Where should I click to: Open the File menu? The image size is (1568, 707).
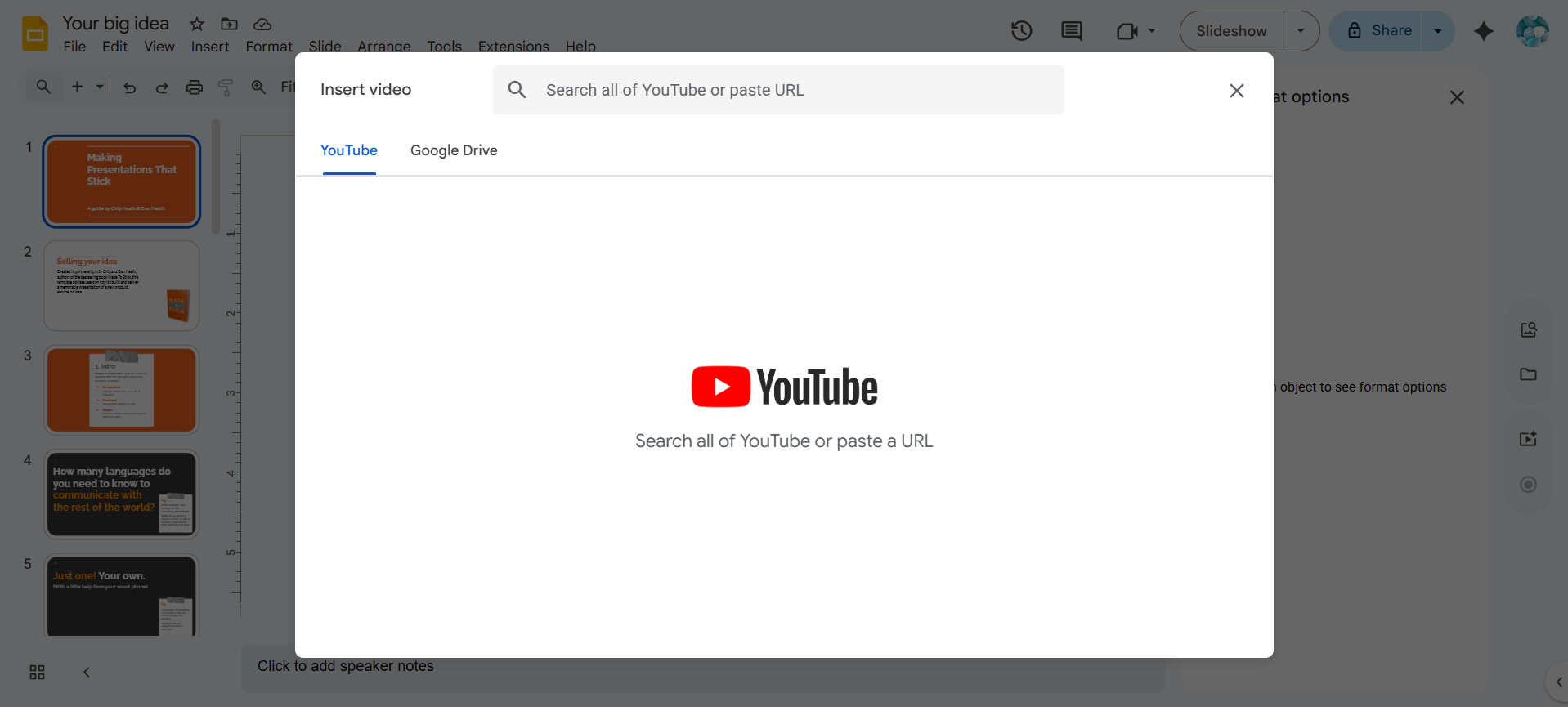tap(74, 47)
